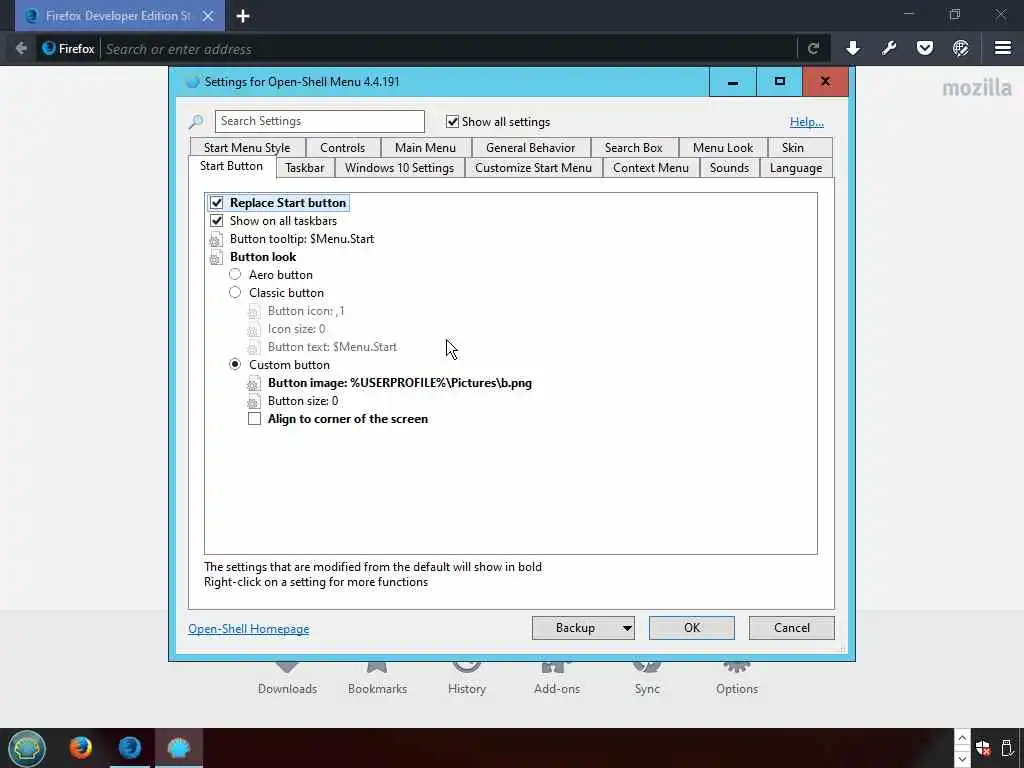Switch to Firefox Developer Edition taskbar icon
This screenshot has height=768, width=1024.
click(130, 747)
